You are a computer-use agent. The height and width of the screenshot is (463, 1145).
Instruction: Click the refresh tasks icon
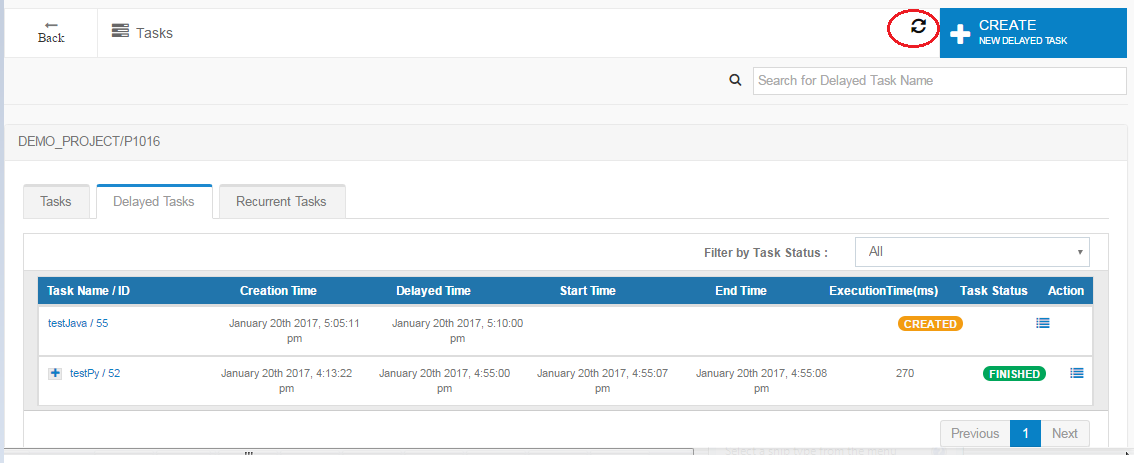coord(919,27)
